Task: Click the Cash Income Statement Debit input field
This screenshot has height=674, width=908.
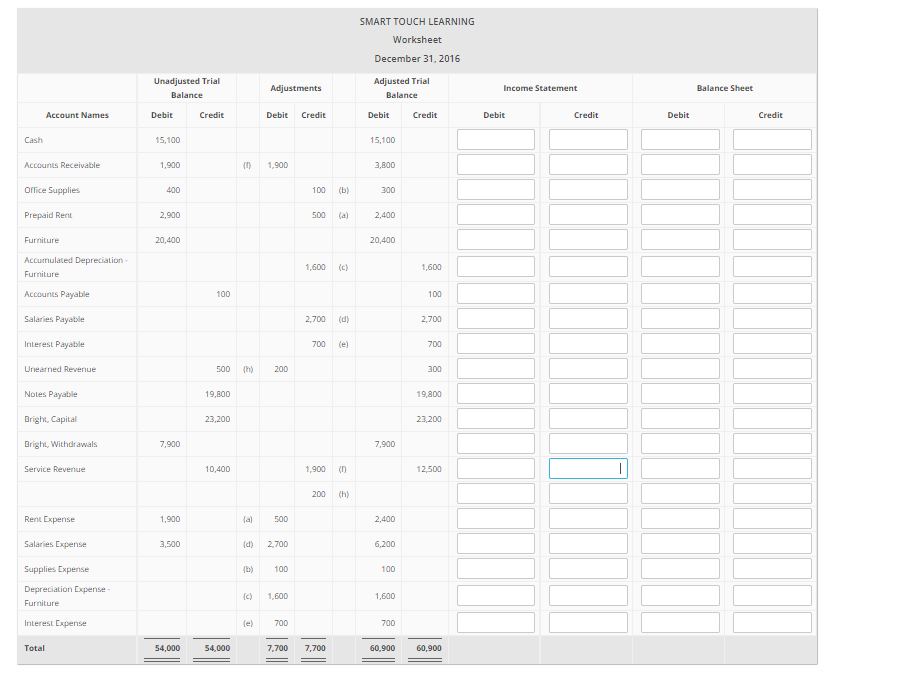Action: tap(496, 140)
